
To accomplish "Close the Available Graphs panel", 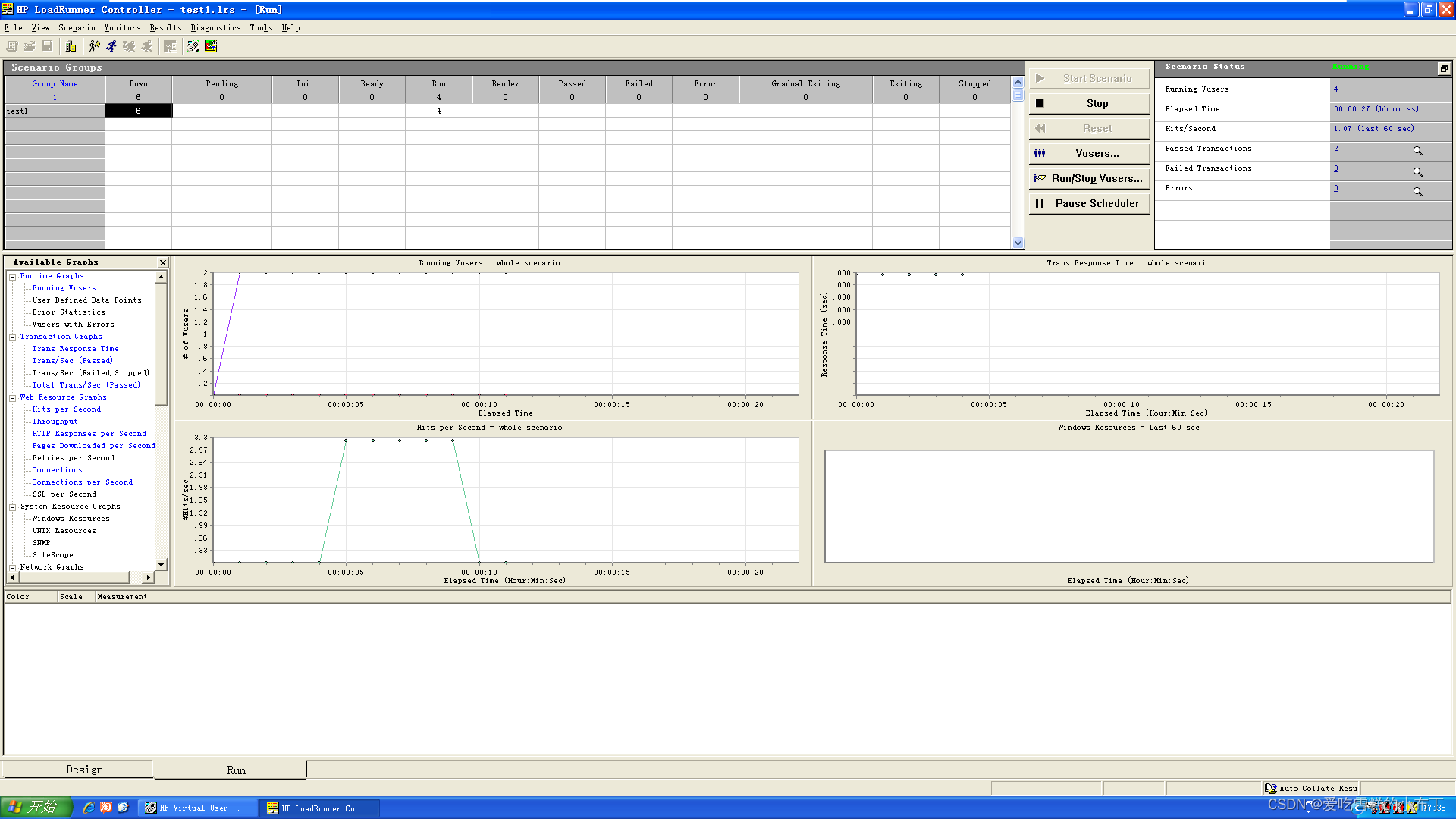I will [x=162, y=262].
